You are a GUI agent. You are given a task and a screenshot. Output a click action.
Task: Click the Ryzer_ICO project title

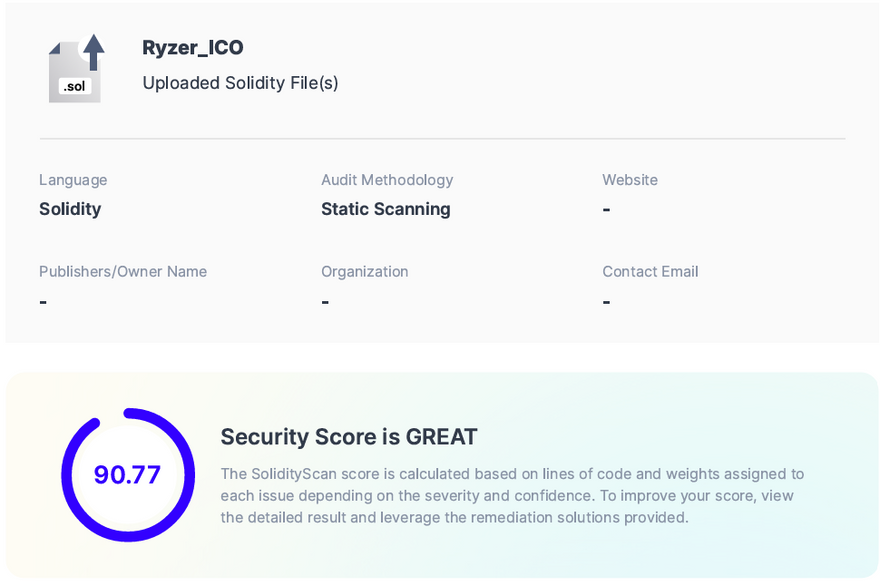(x=193, y=47)
